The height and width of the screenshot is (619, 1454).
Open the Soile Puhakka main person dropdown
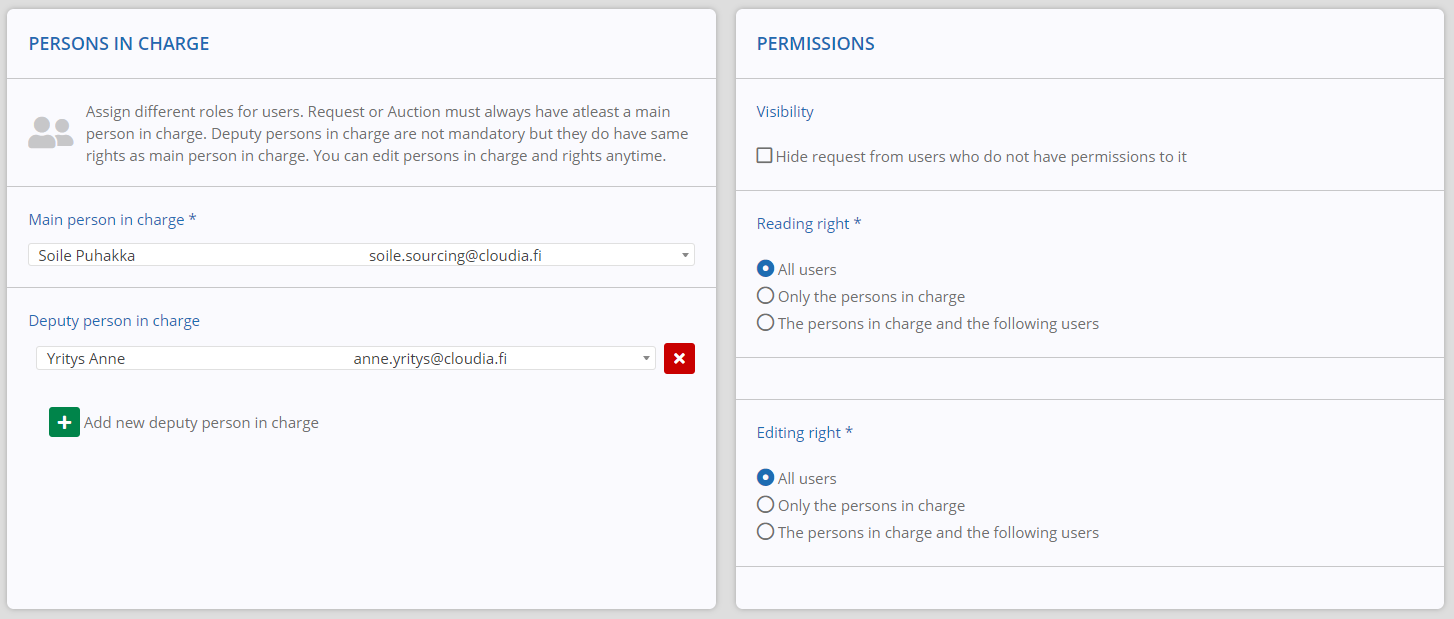(x=350, y=255)
